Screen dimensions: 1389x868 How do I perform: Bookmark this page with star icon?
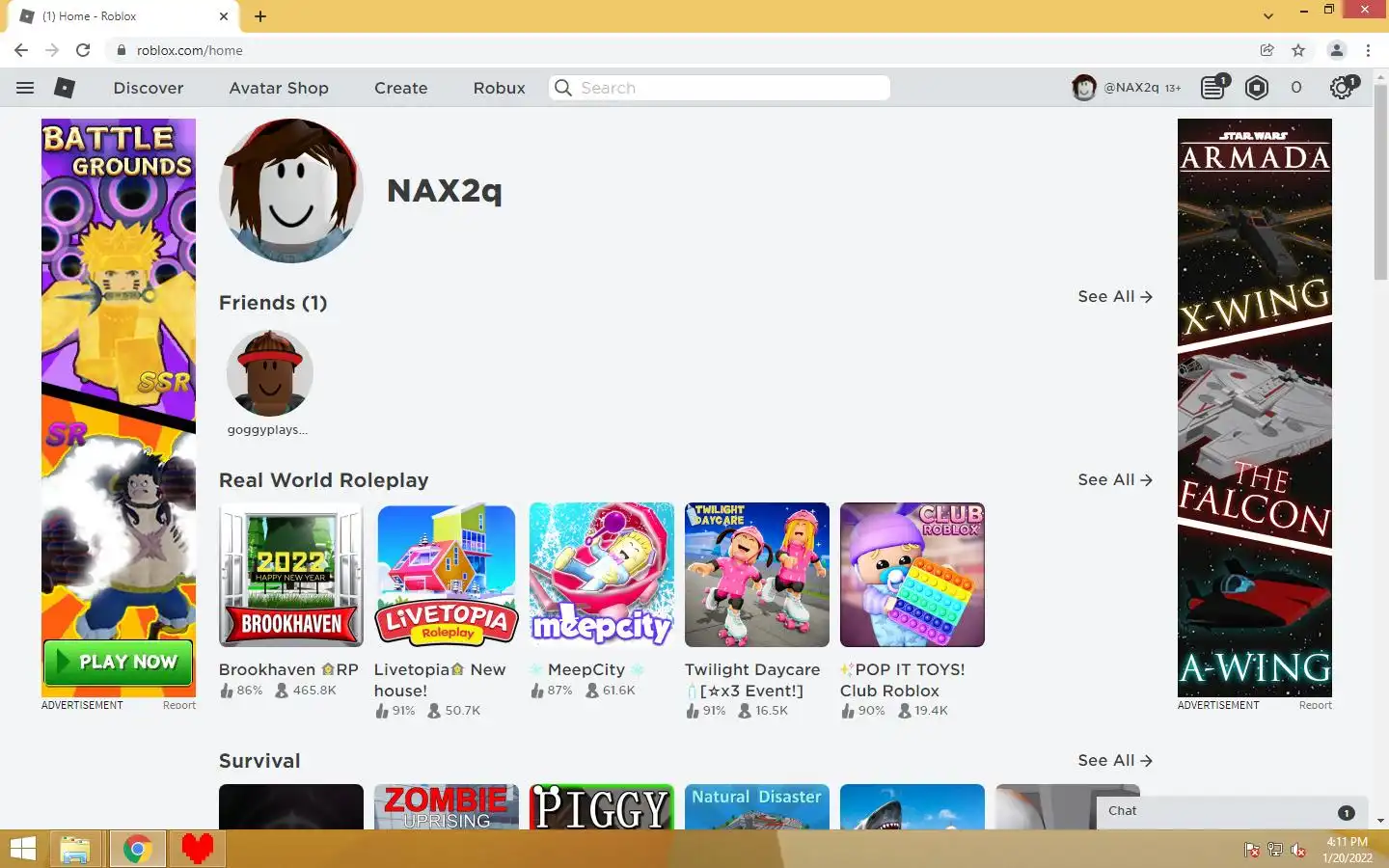1298,50
